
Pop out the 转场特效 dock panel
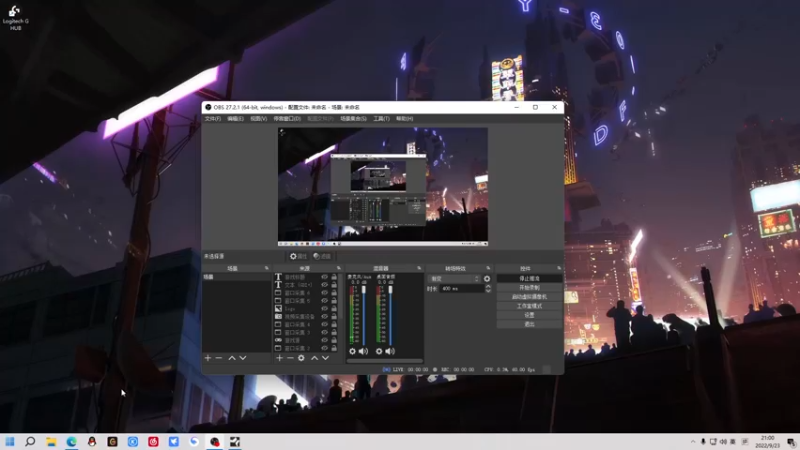[x=488, y=268]
